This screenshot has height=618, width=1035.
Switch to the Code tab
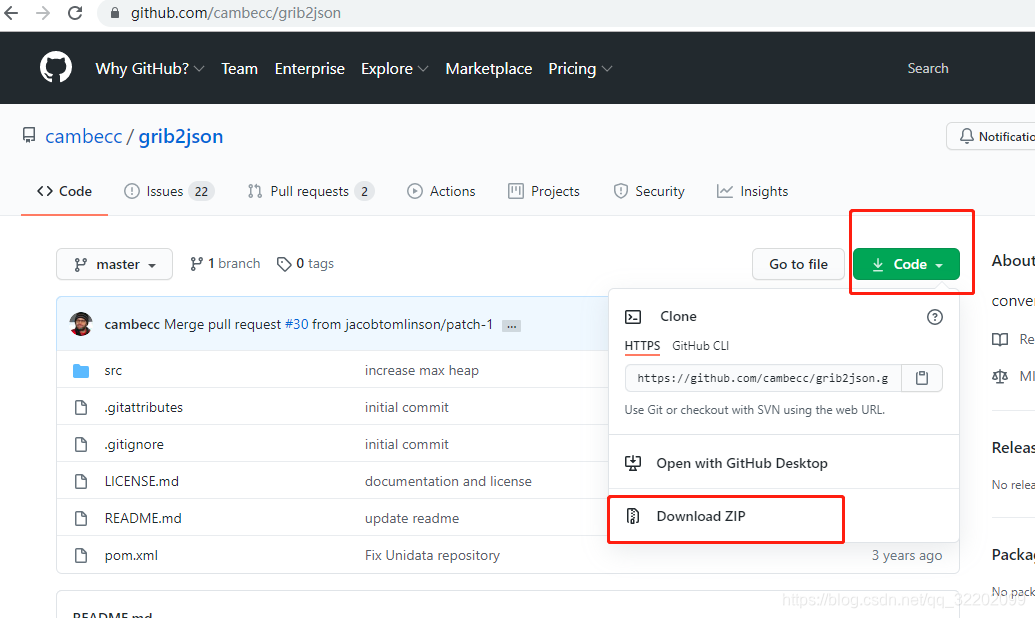pos(65,191)
